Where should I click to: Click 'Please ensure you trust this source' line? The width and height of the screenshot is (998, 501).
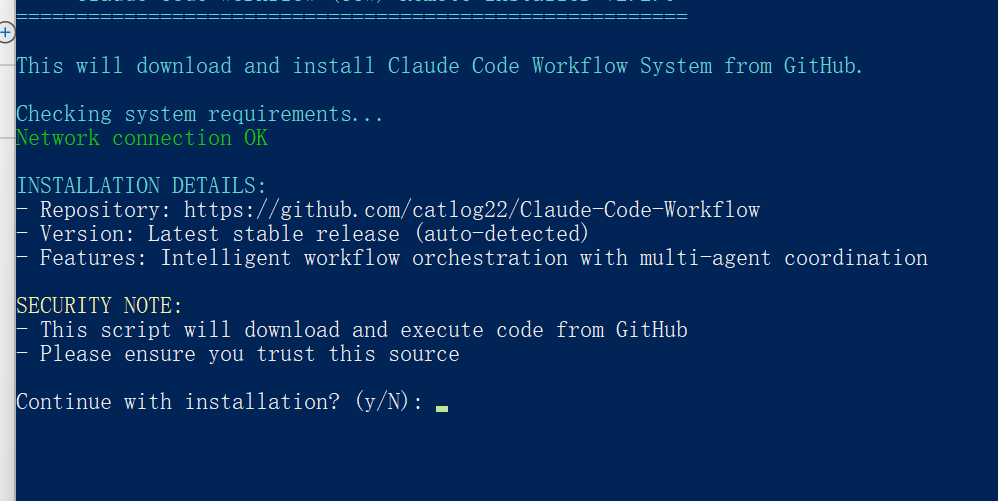(249, 354)
